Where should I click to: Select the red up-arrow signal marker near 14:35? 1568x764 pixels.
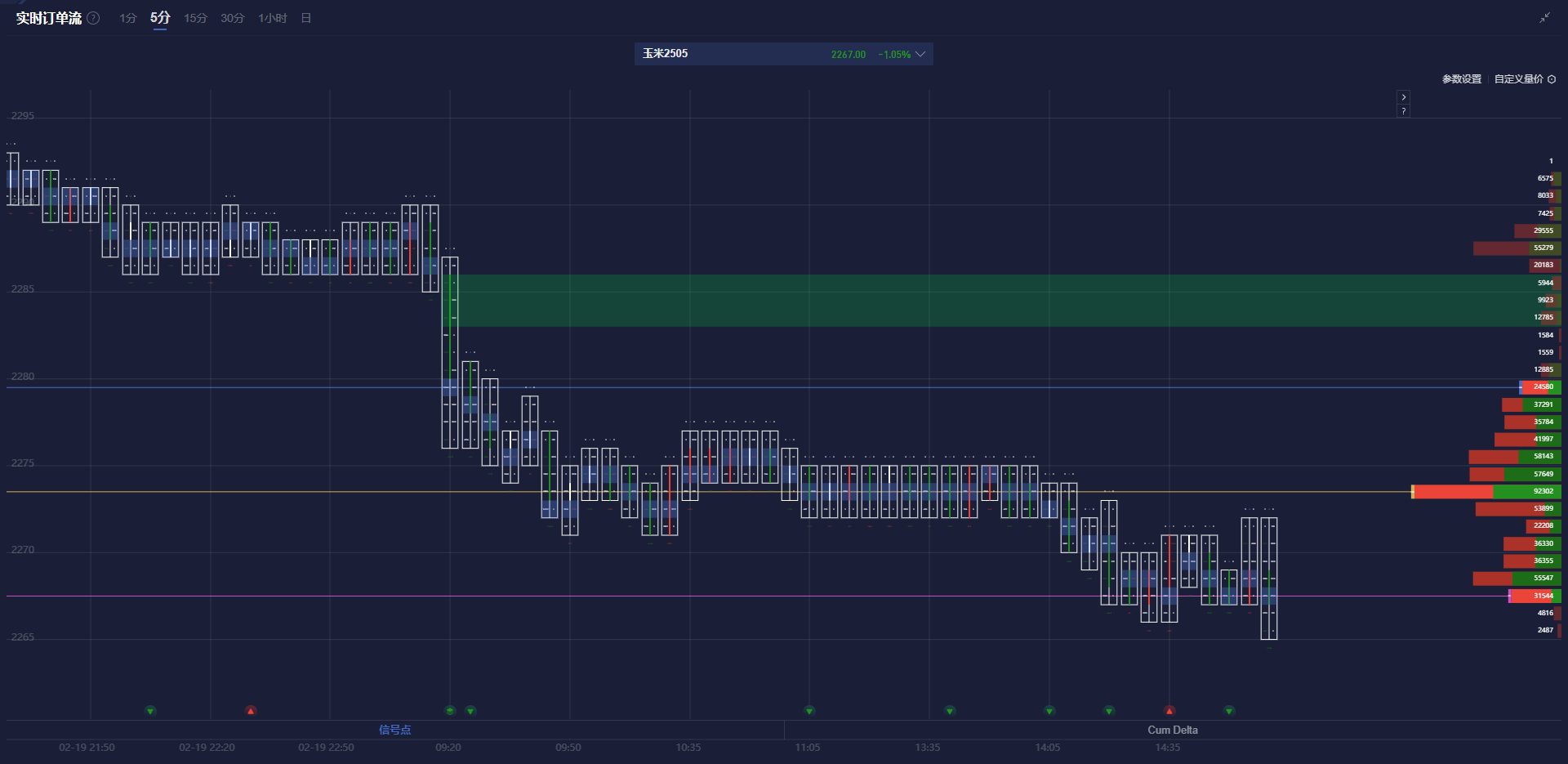(x=1169, y=710)
